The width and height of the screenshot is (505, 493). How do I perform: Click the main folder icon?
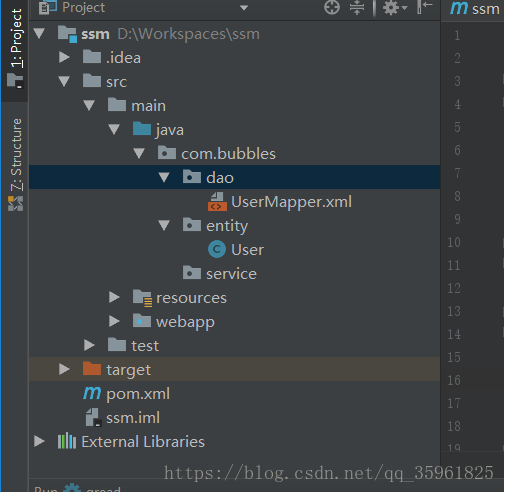[117, 105]
